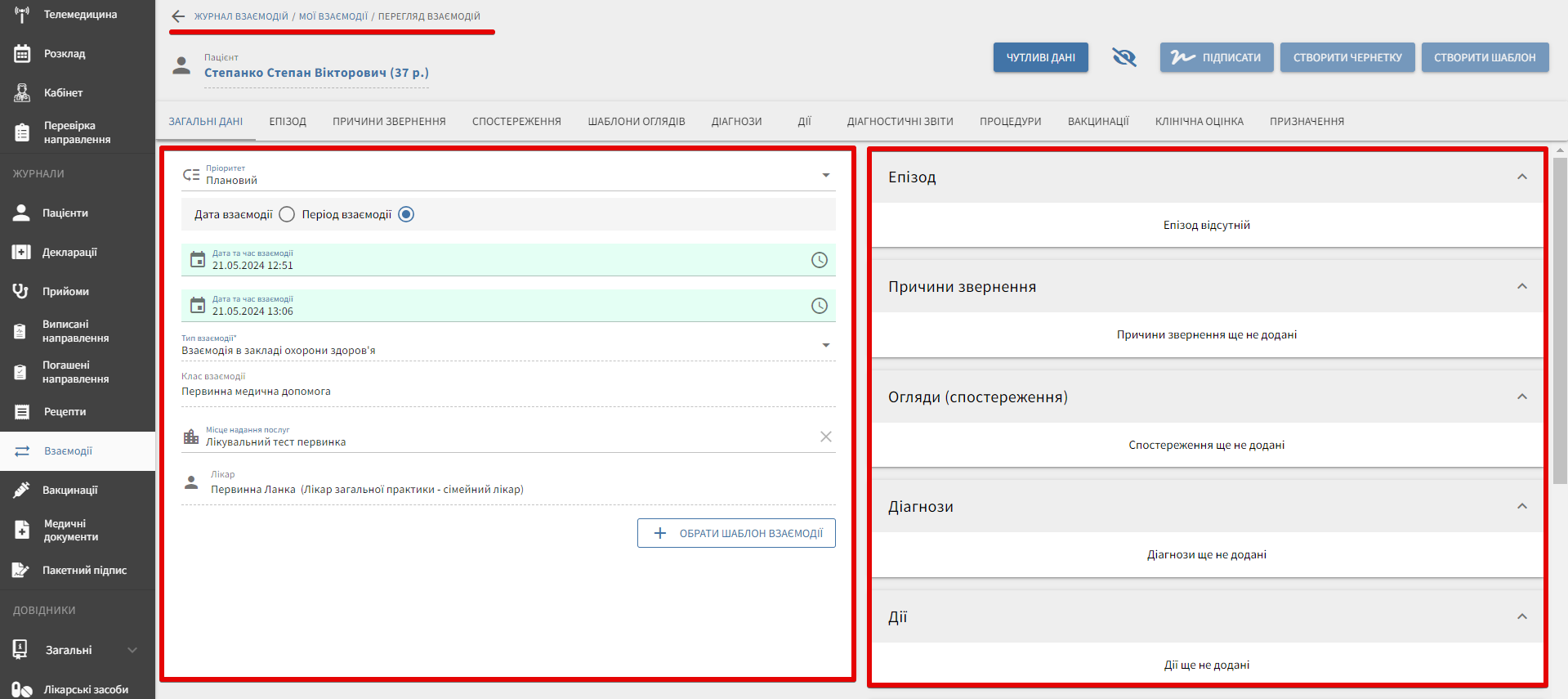Open Розклад in the sidebar
Viewport: 1568px width, 699px height.
64,54
